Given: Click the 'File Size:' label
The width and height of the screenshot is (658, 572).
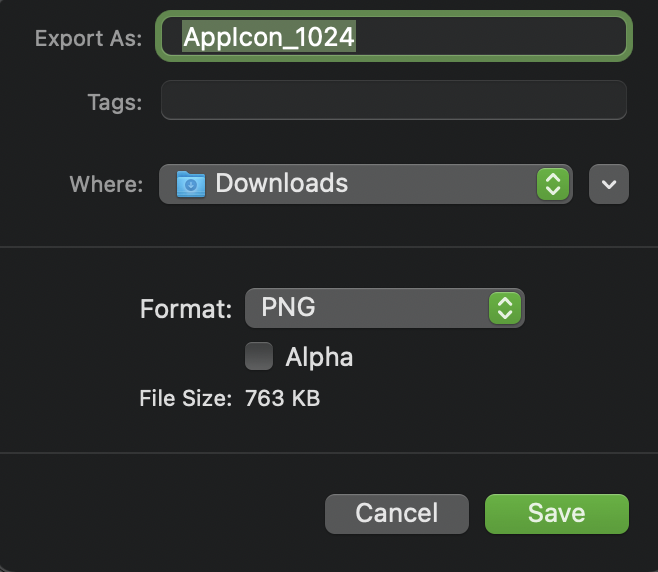Looking at the screenshot, I should (186, 399).
